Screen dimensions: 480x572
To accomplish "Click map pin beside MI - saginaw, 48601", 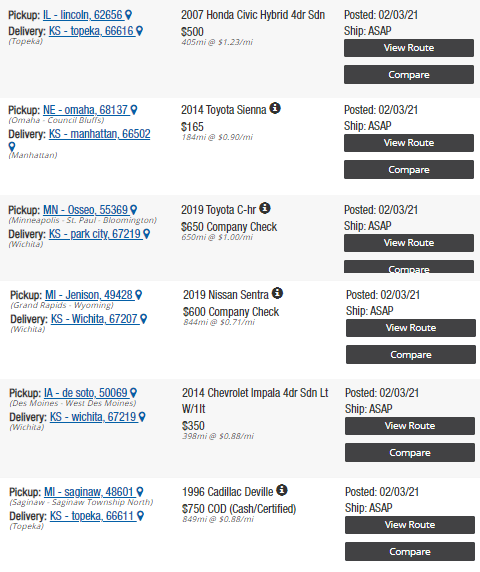I will click(140, 492).
